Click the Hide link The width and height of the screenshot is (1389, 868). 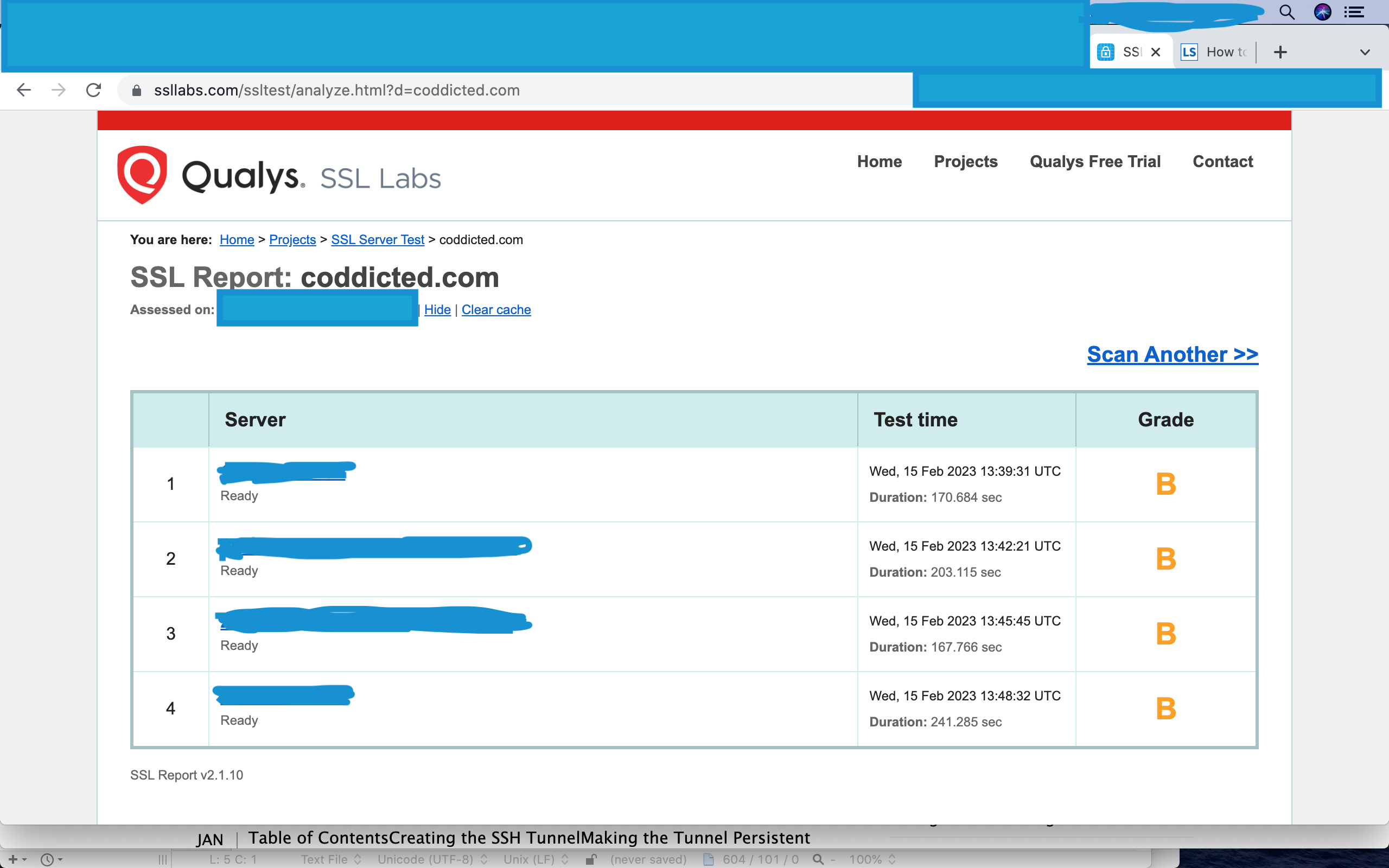click(437, 310)
